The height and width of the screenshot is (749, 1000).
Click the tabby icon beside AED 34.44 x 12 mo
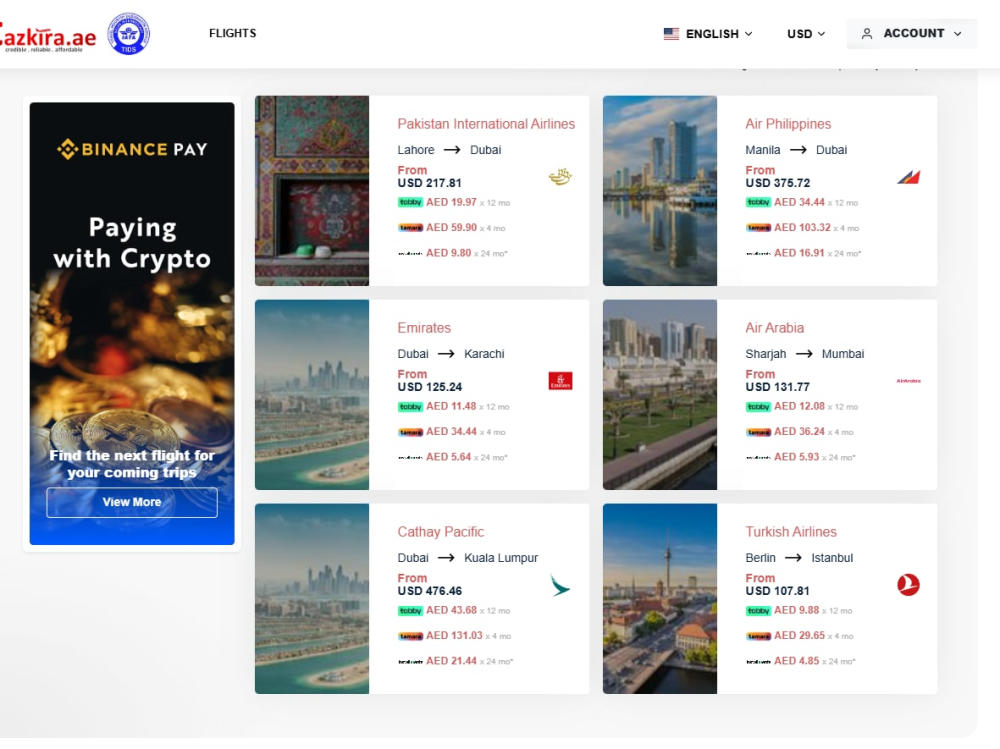point(758,202)
